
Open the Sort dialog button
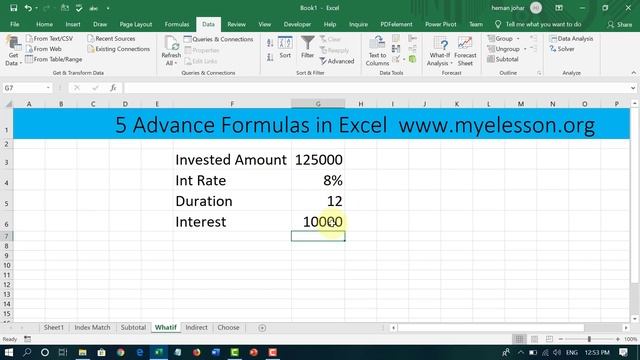[x=285, y=48]
